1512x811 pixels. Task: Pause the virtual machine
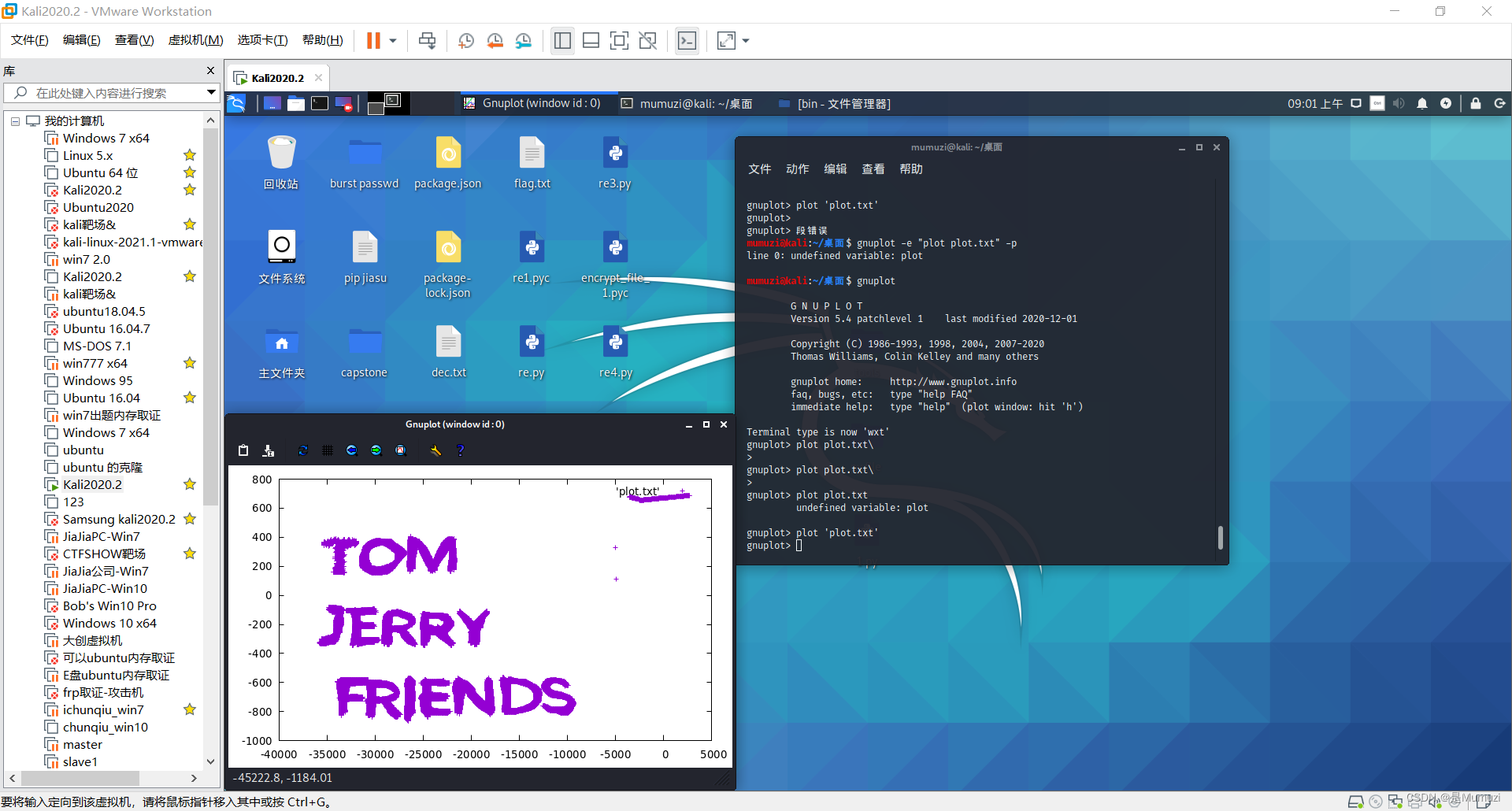click(373, 41)
